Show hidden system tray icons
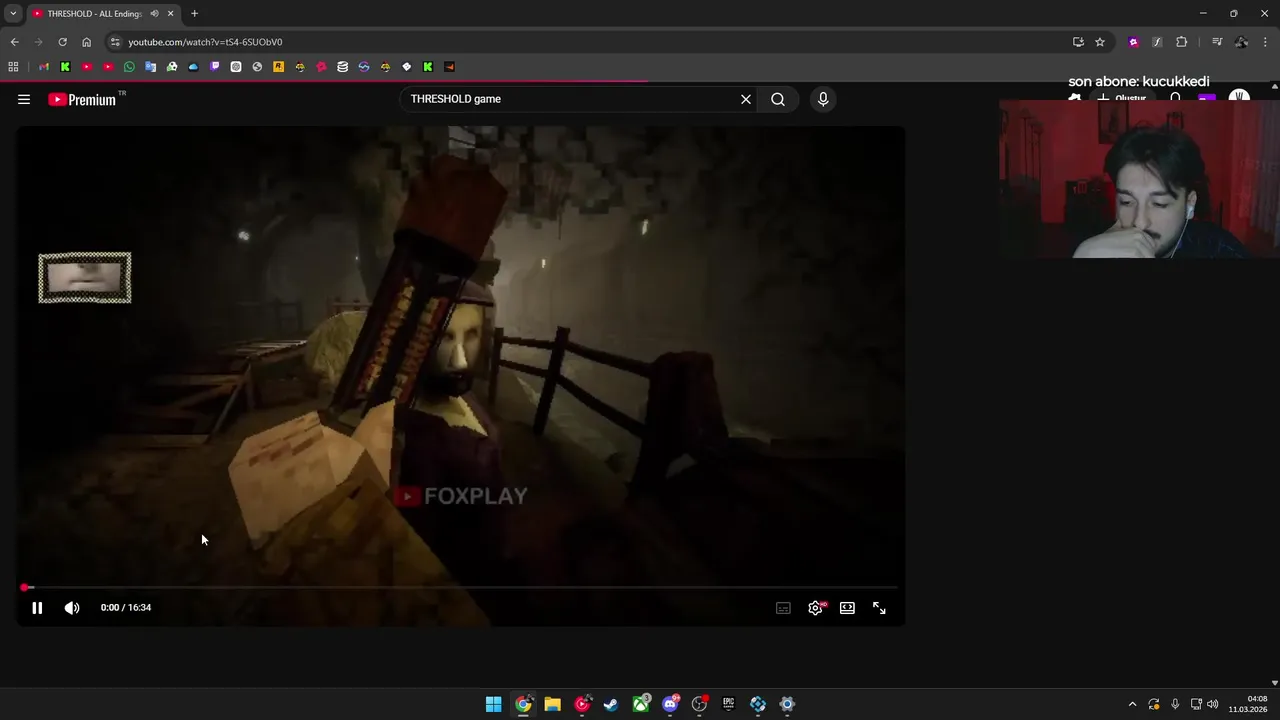Screen dimensions: 1280x720 (1132, 704)
